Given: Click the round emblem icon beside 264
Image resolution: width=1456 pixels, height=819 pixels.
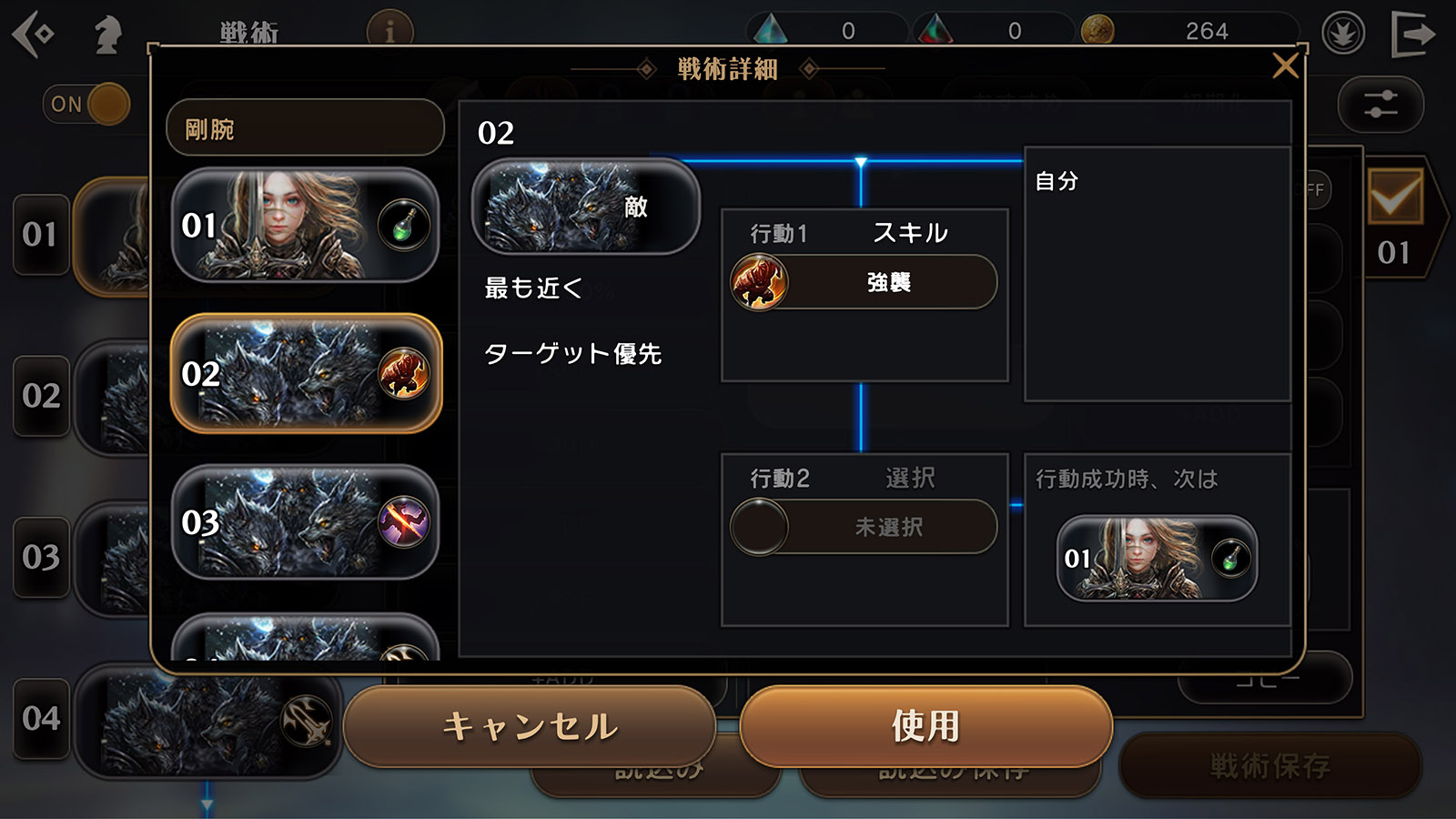Looking at the screenshot, I should coord(1343,34).
